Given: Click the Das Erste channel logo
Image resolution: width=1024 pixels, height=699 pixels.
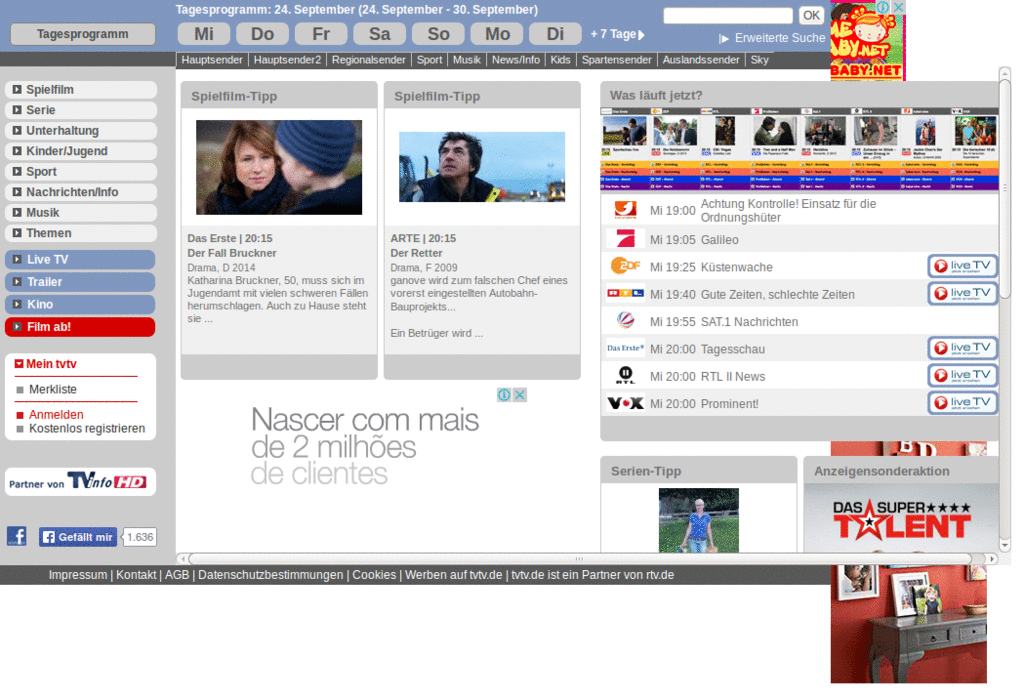Looking at the screenshot, I should pyautogui.click(x=625, y=348).
